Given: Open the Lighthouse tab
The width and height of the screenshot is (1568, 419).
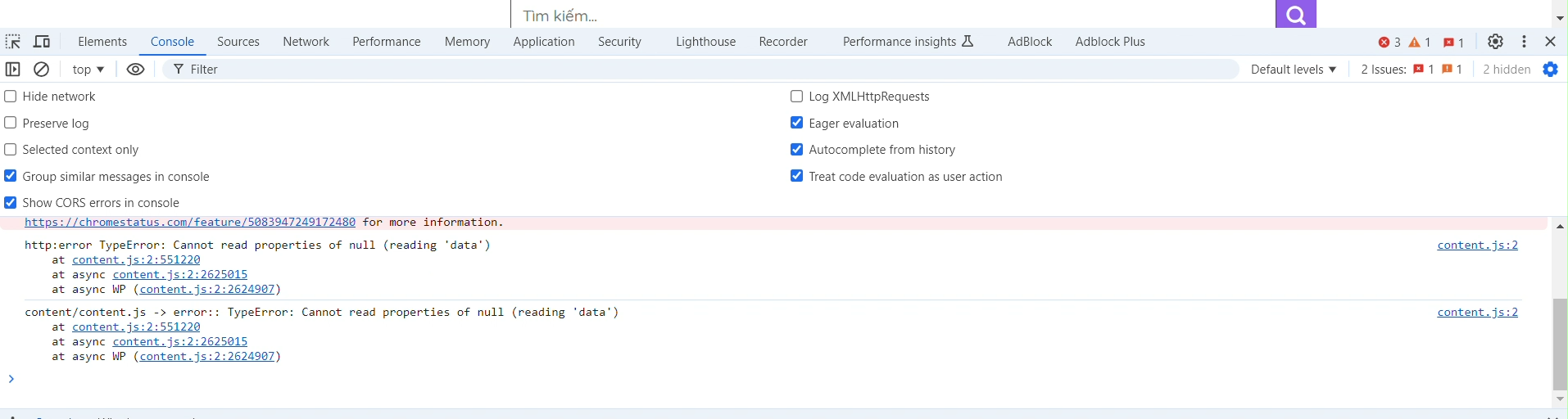Looking at the screenshot, I should click(705, 42).
